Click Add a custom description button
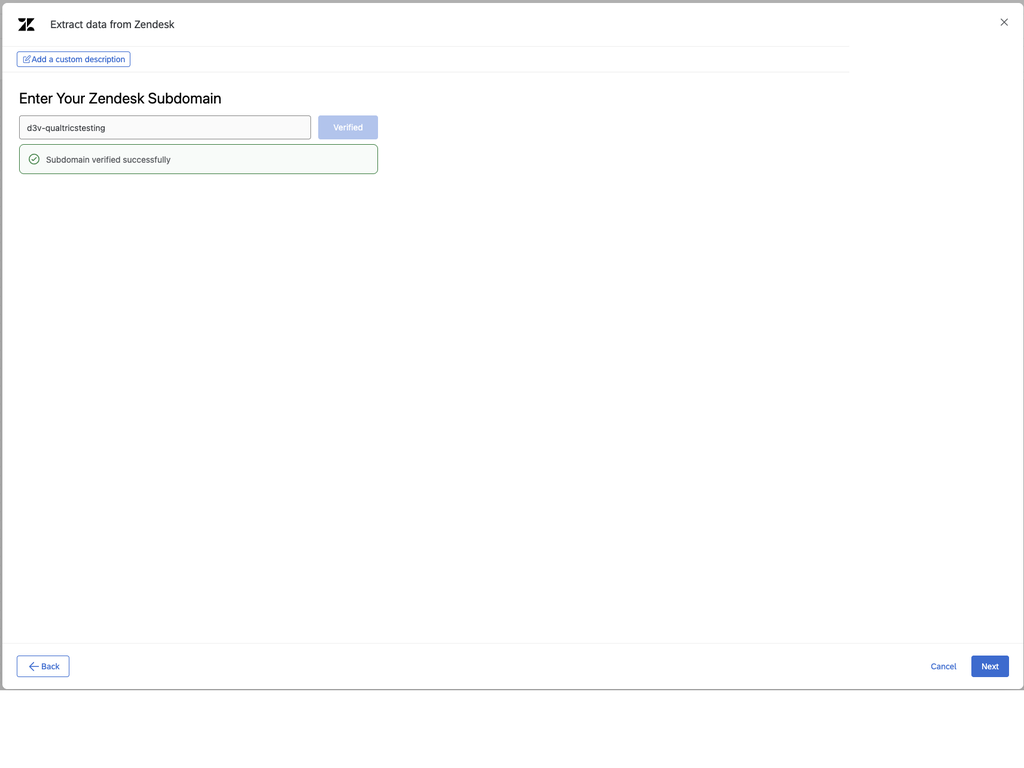 (x=74, y=59)
